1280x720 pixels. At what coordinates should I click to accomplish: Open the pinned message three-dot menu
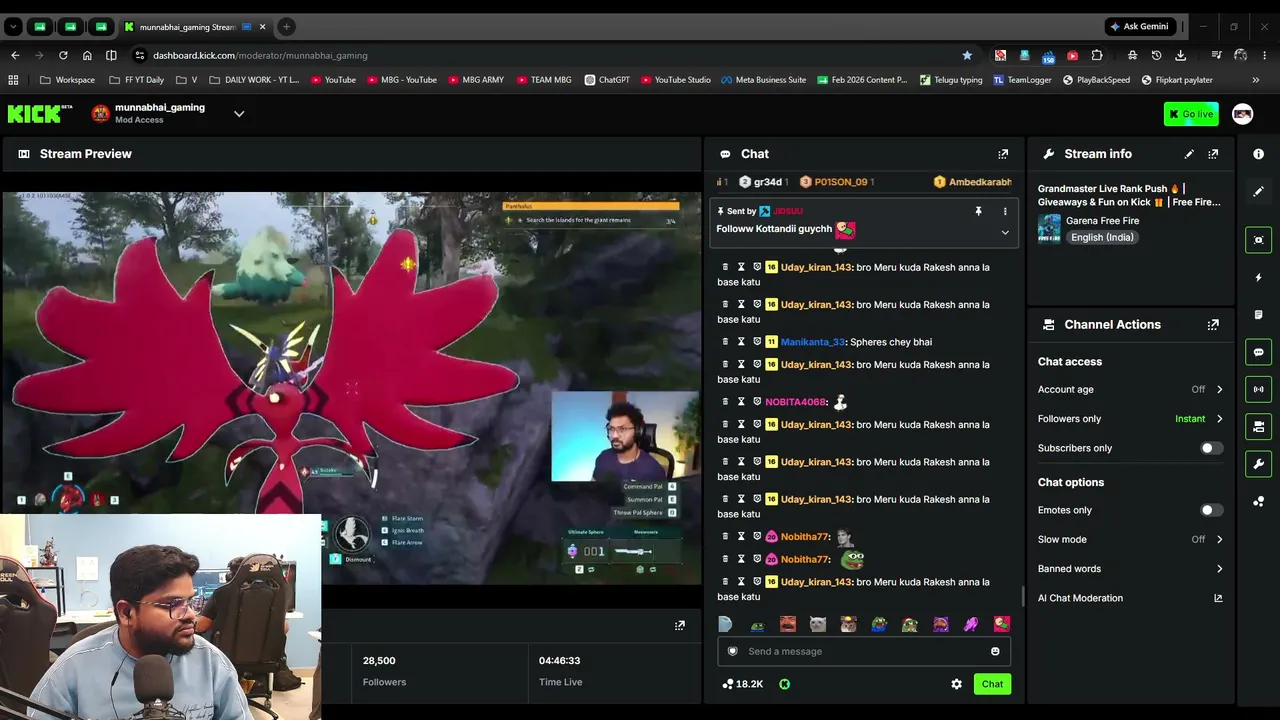click(x=1005, y=211)
